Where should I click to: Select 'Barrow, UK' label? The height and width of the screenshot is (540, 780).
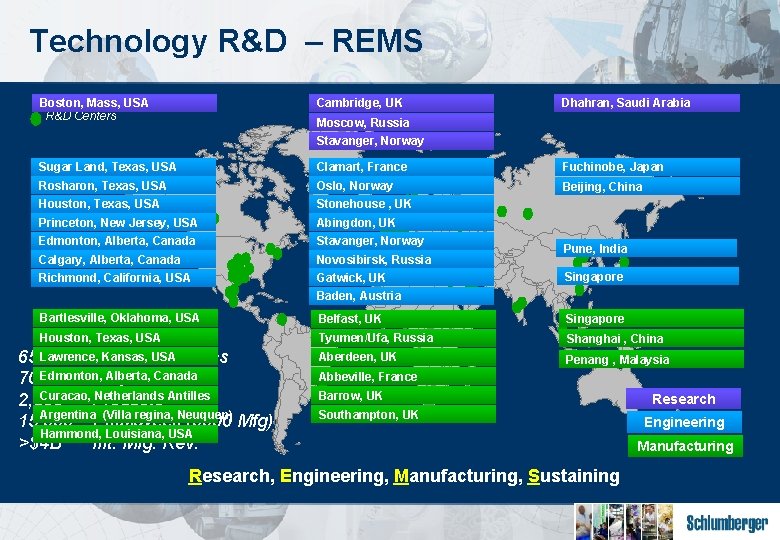coord(403,396)
